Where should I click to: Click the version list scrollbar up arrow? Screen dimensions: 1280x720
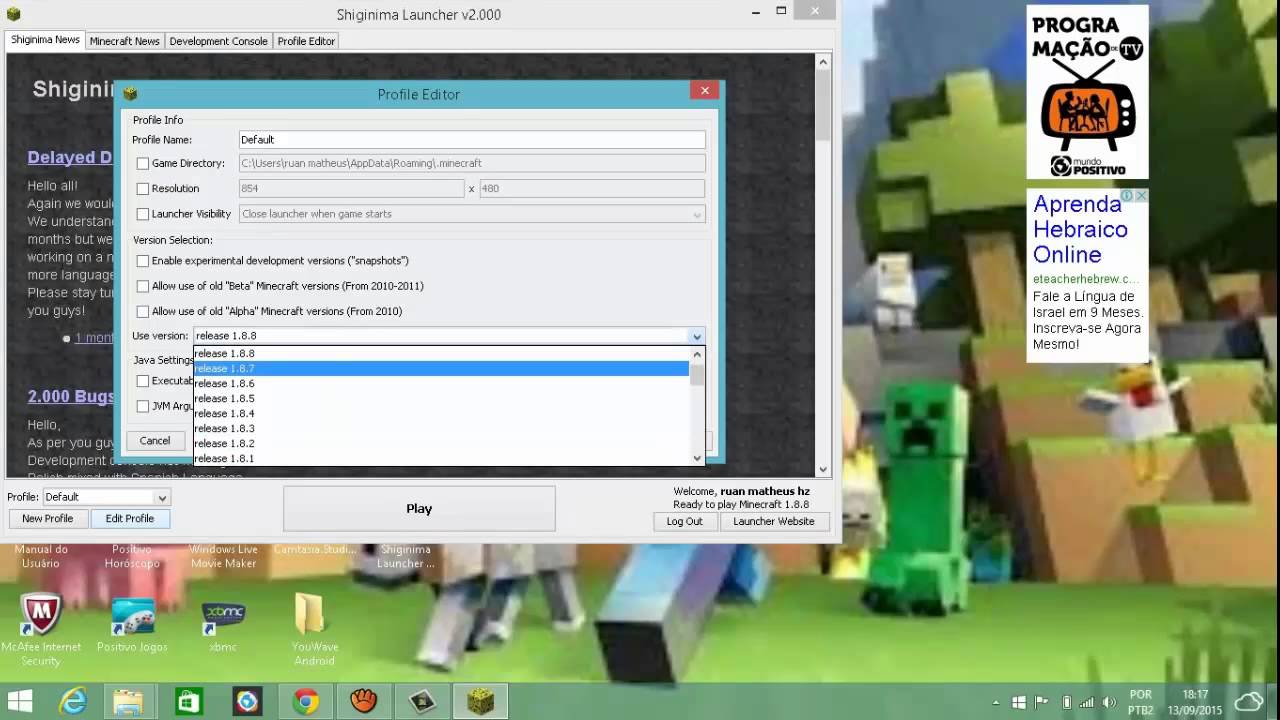coord(698,353)
